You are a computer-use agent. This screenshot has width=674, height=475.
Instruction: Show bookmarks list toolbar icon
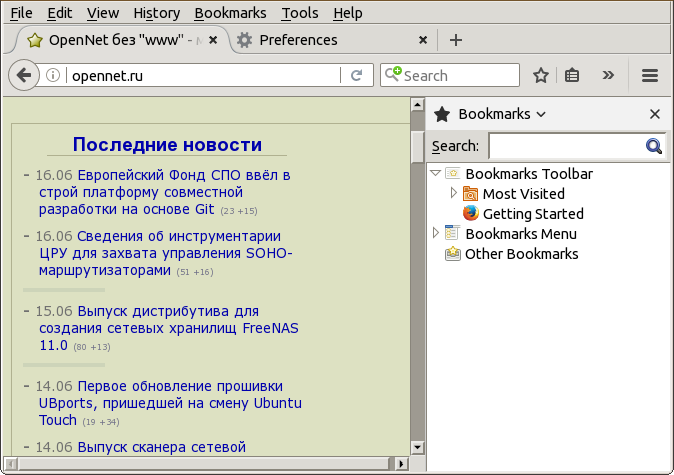(572, 76)
